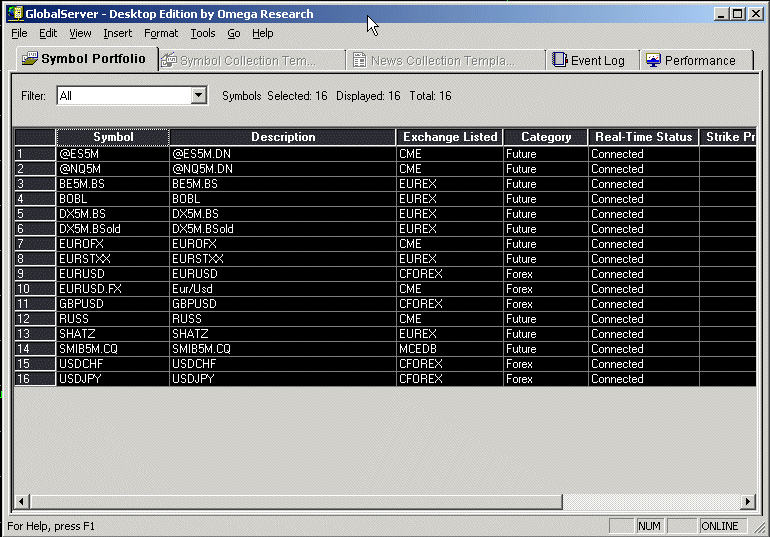Click the @NQ5M symbol cell
Screen dimensions: 770x537
coord(113,169)
